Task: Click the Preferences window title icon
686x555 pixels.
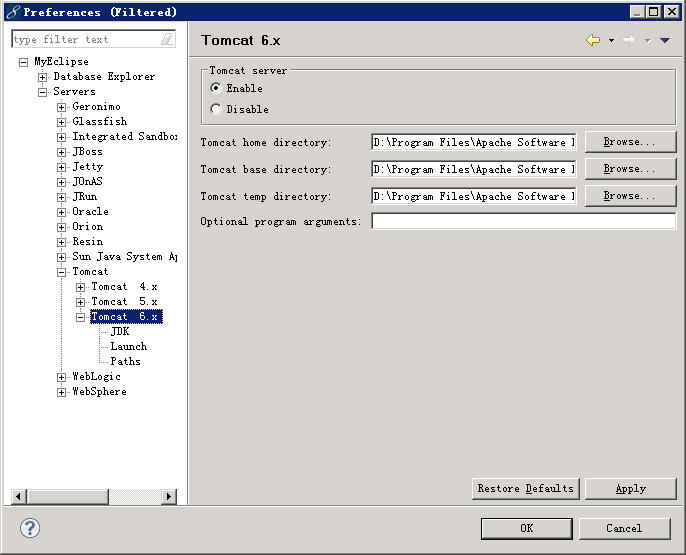Action: pos(13,12)
